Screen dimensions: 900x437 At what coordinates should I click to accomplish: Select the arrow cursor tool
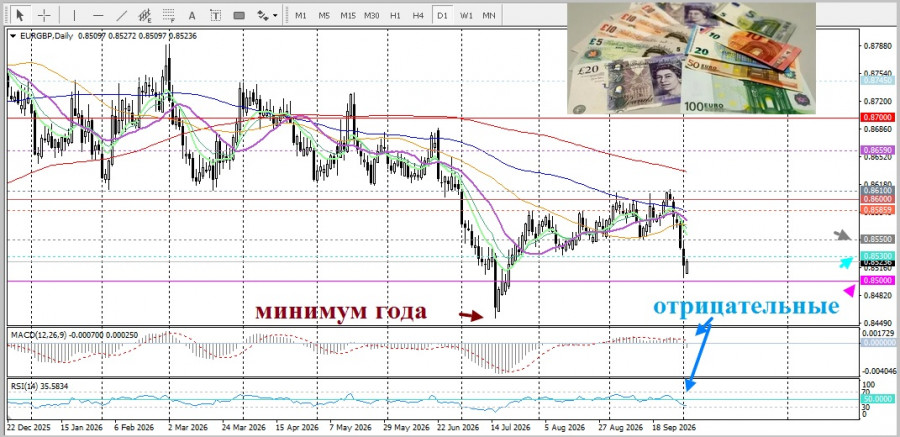(x=21, y=15)
